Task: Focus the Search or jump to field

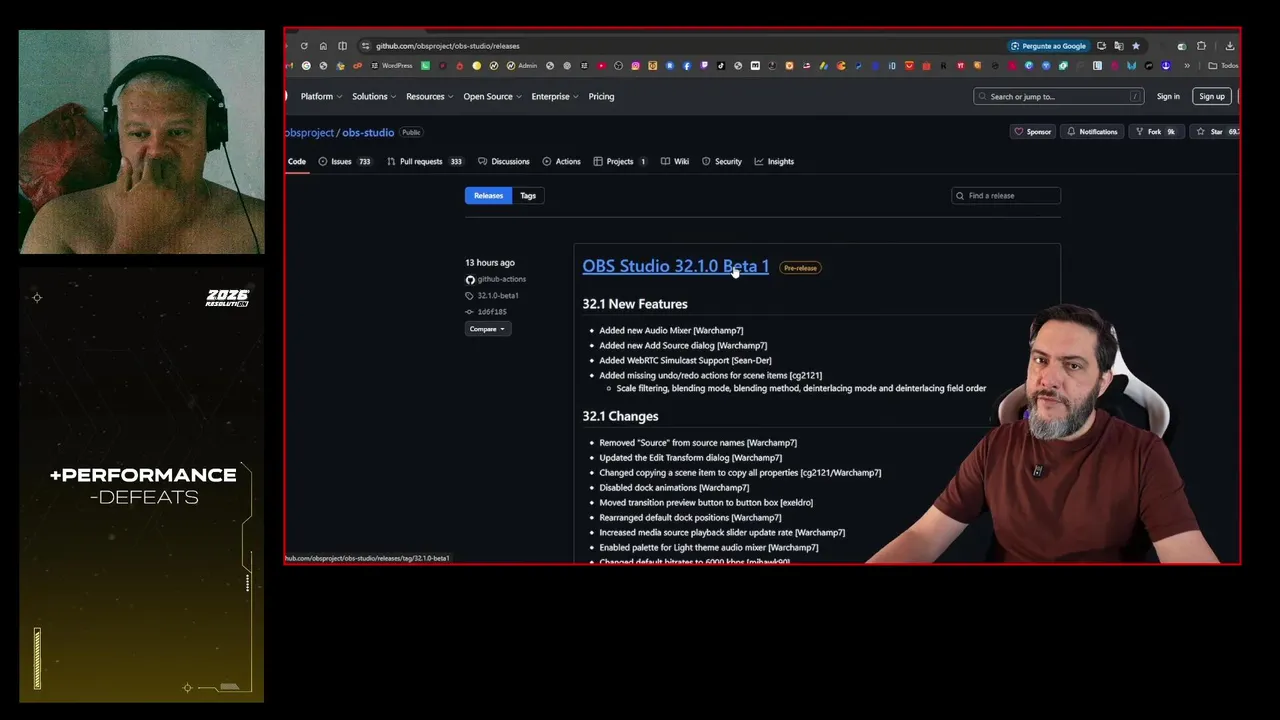Action: click(1058, 97)
